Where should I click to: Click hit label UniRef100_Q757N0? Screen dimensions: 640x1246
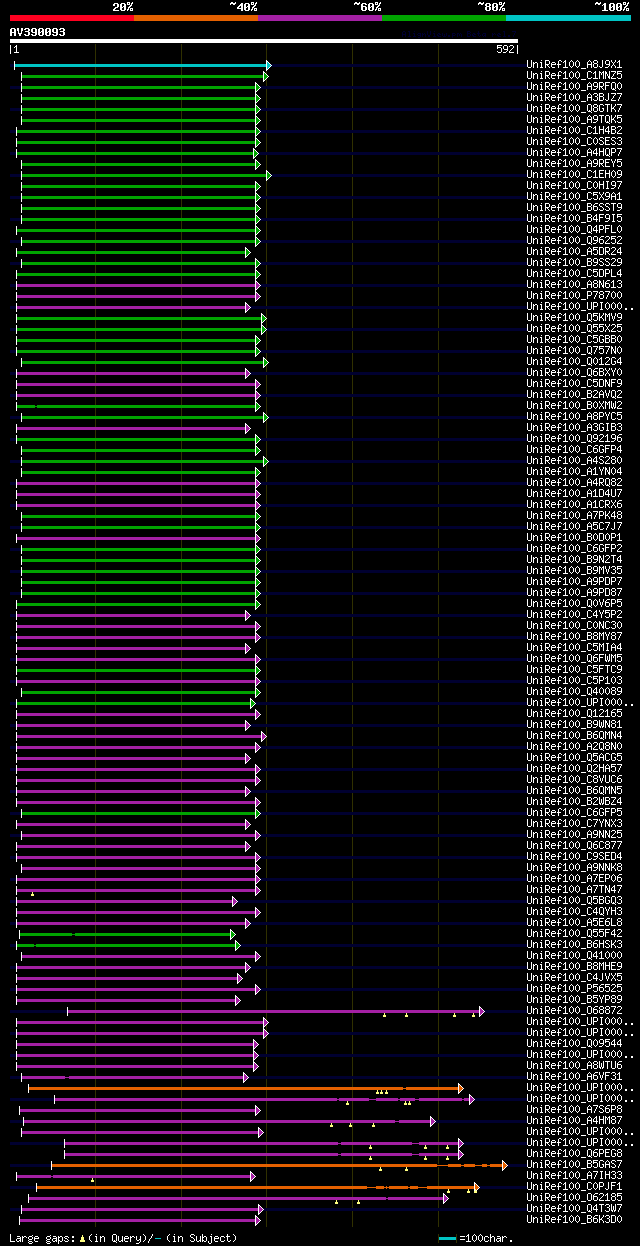coord(574,351)
